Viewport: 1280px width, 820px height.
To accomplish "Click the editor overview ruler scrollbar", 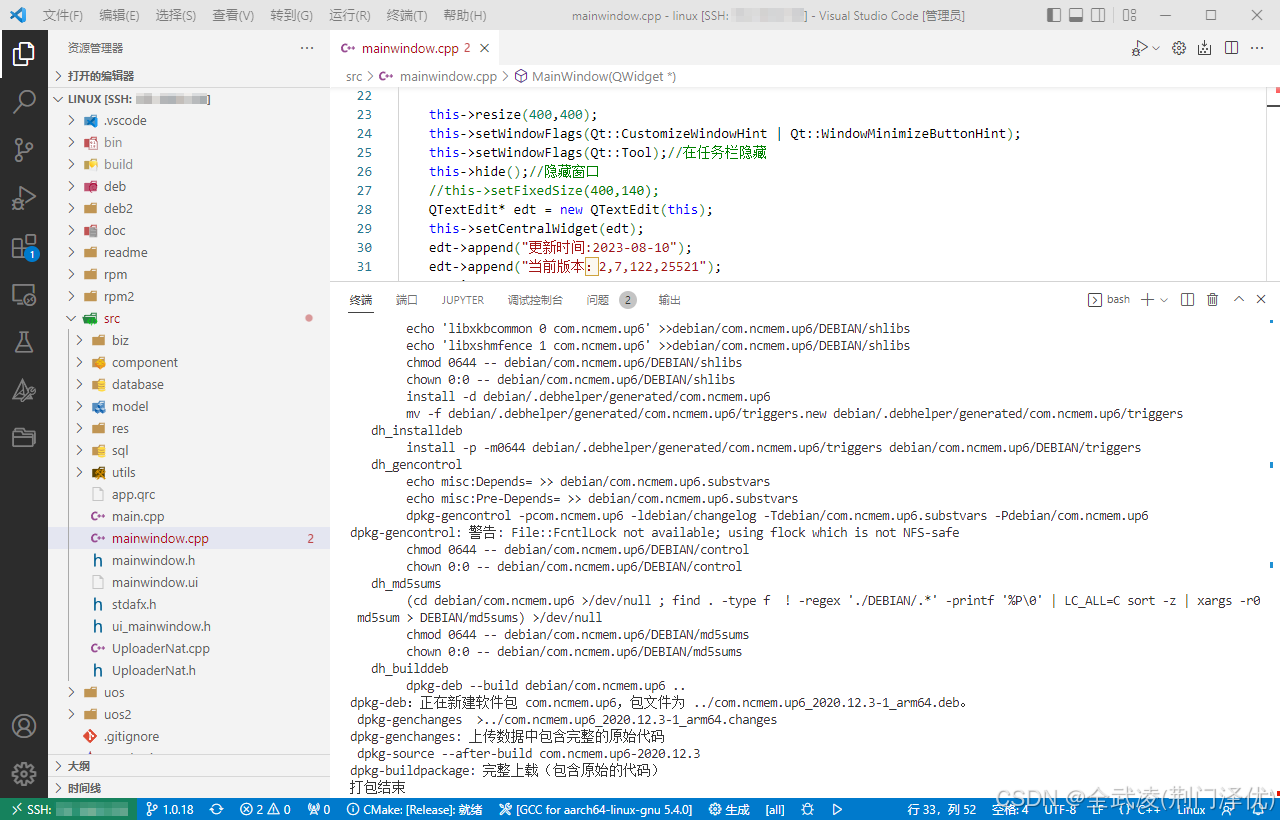I will pyautogui.click(x=1273, y=180).
